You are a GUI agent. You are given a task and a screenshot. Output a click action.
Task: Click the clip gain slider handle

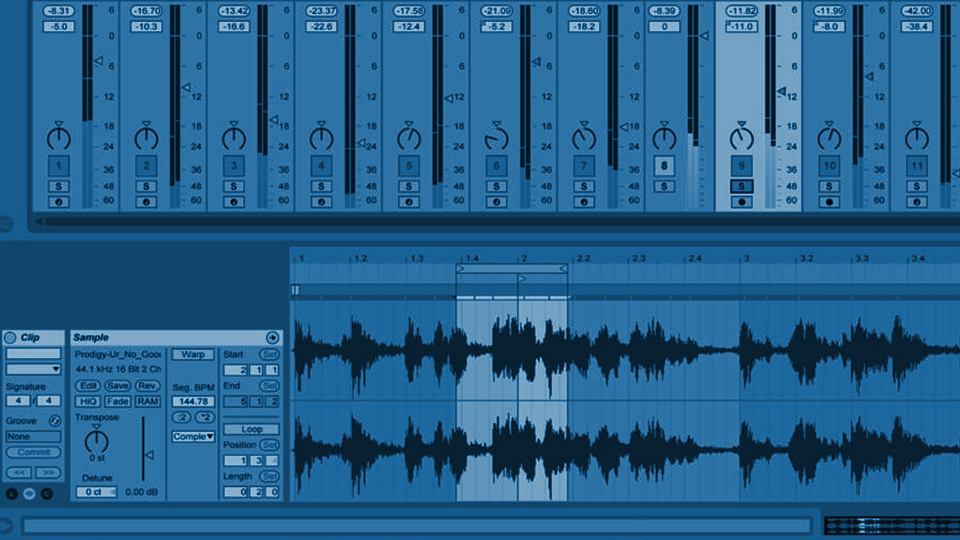[149, 455]
